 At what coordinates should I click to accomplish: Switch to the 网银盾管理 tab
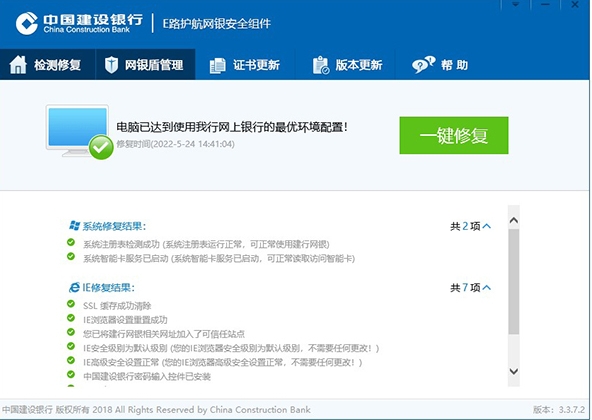click(x=145, y=65)
